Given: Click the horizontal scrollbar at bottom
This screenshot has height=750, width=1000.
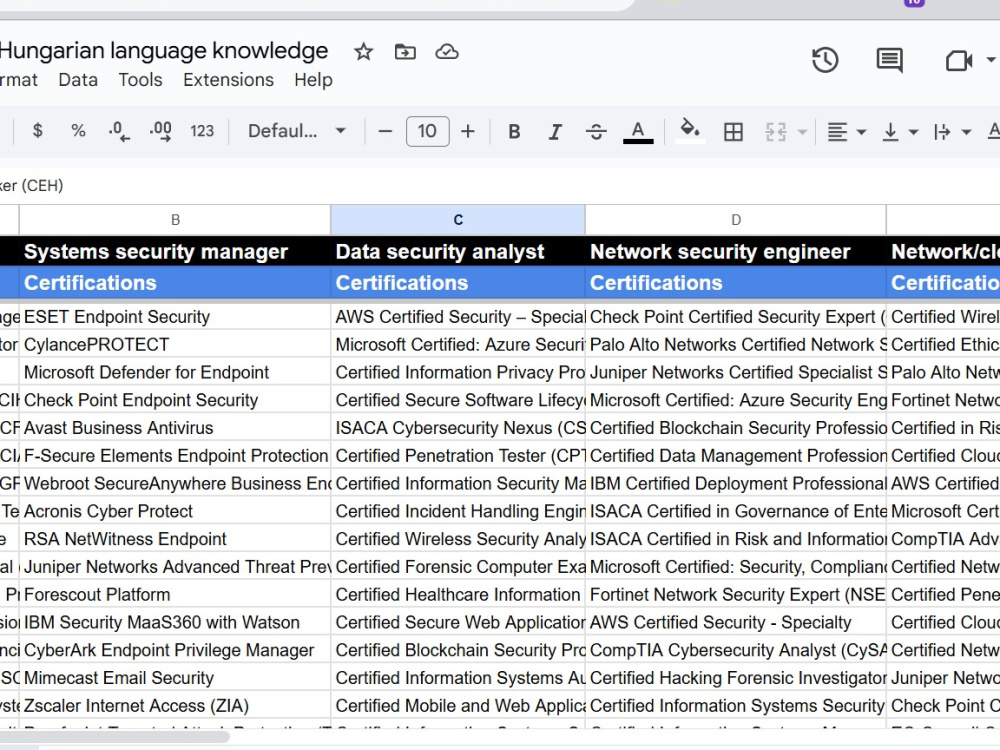Looking at the screenshot, I should point(115,737).
